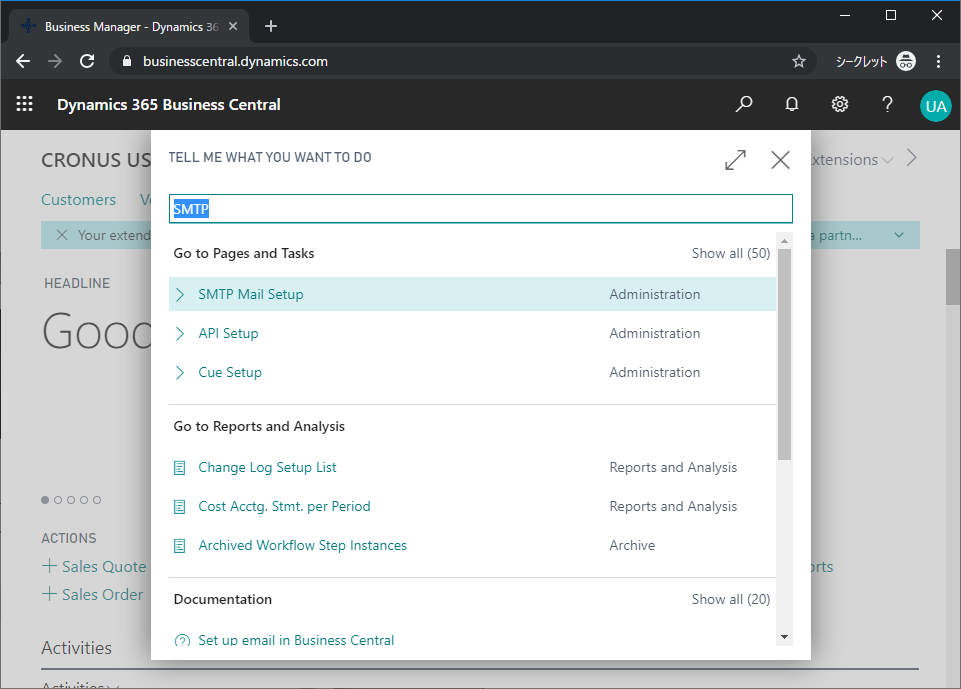Screen dimensions: 961x689
Task: Click the CRONUS company name heading
Action: (96, 161)
